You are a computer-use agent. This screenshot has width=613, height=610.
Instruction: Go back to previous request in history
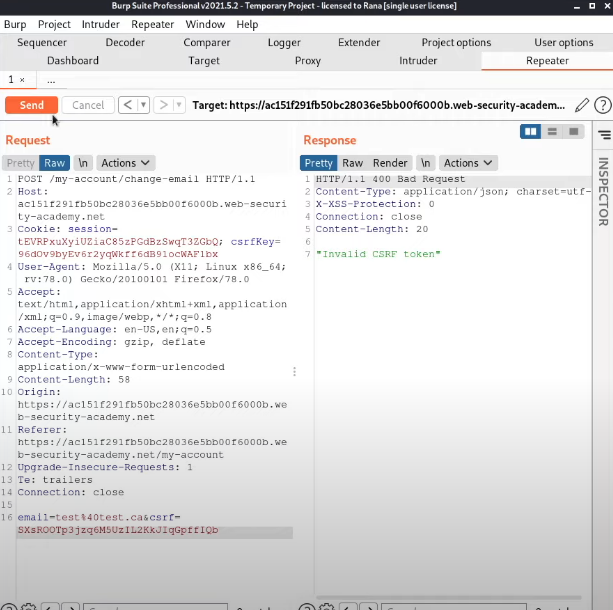click(x=128, y=105)
